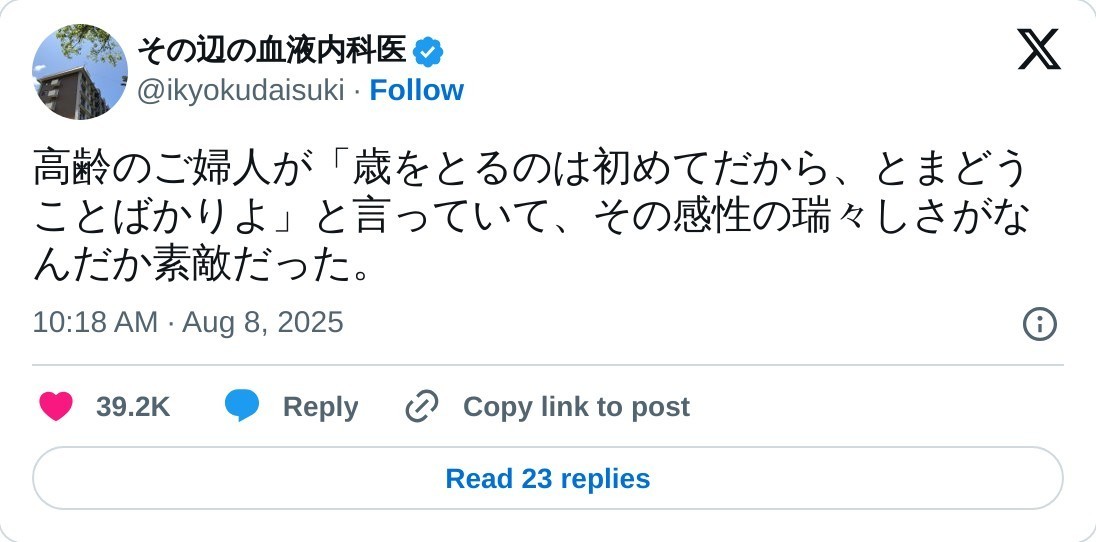The width and height of the screenshot is (1096, 542).
Task: Click the blue reply bubble icon
Action: point(242,406)
